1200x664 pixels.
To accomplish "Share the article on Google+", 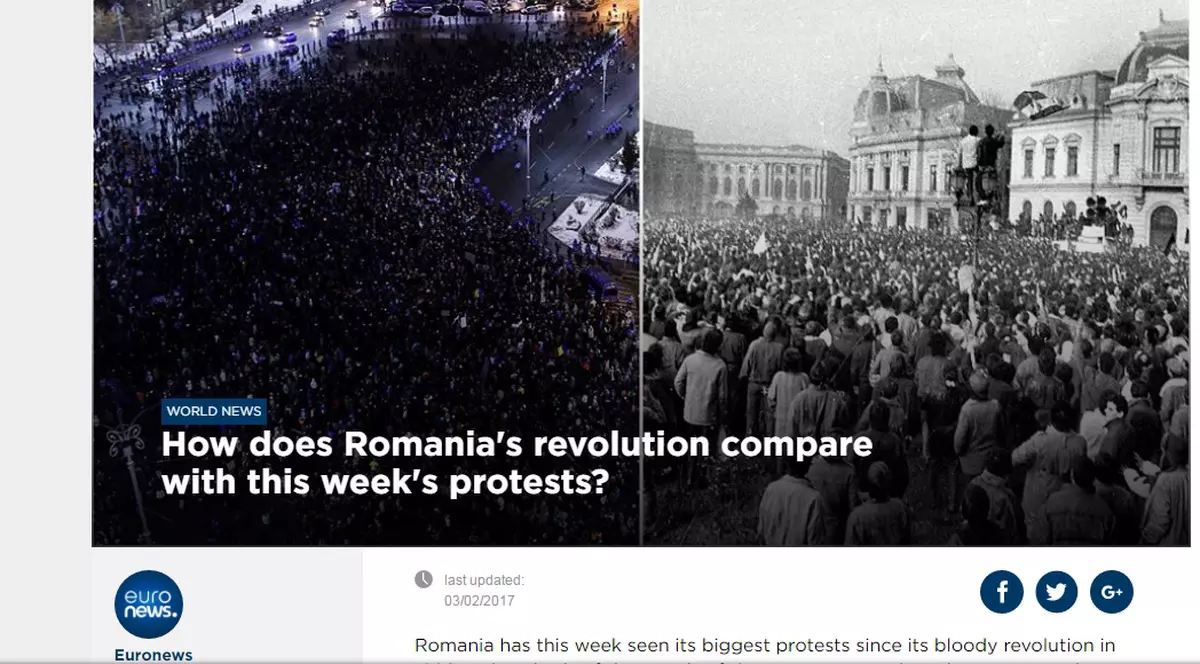I will [1111, 591].
